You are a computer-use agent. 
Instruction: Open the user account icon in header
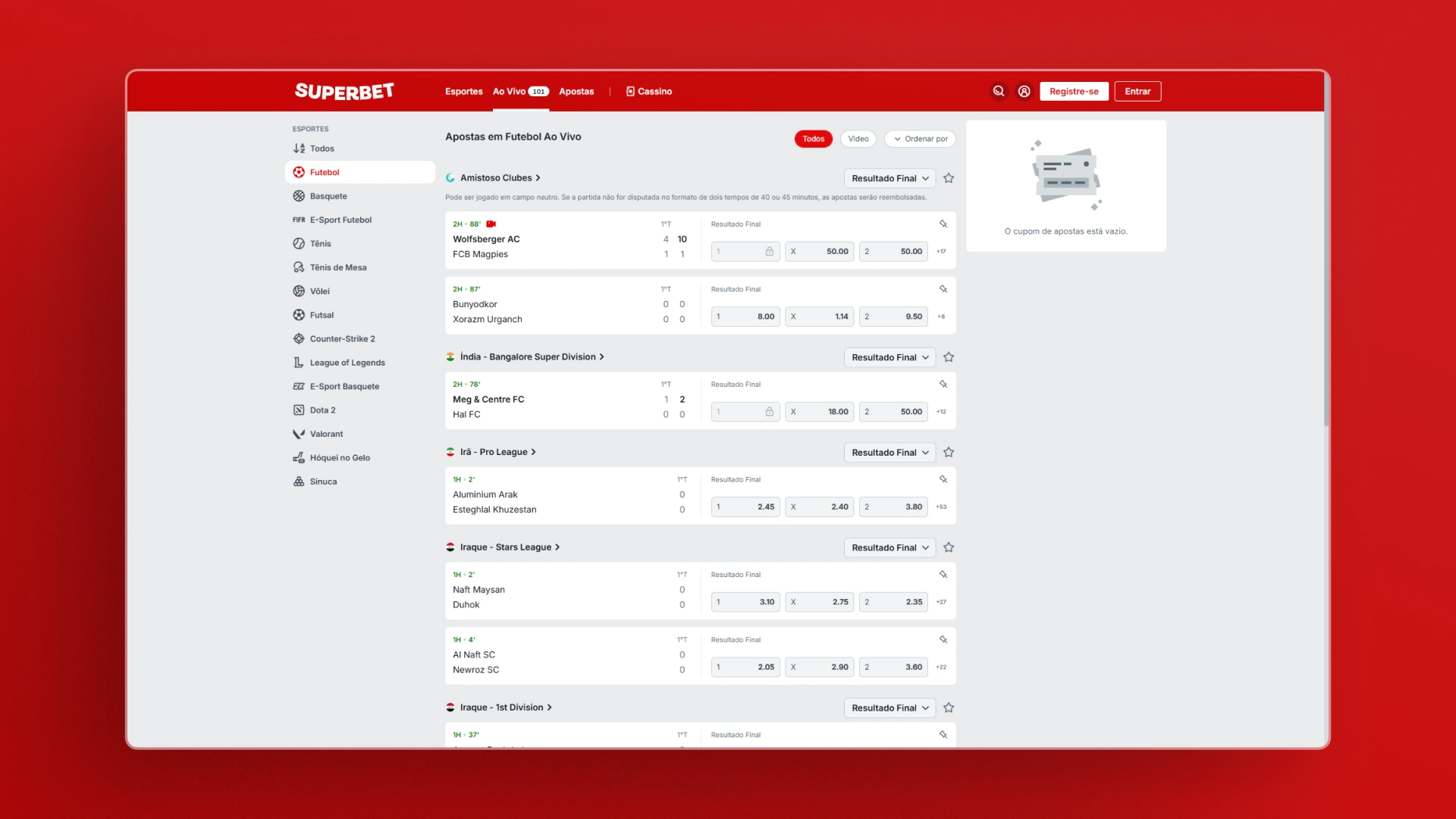pos(1024,91)
